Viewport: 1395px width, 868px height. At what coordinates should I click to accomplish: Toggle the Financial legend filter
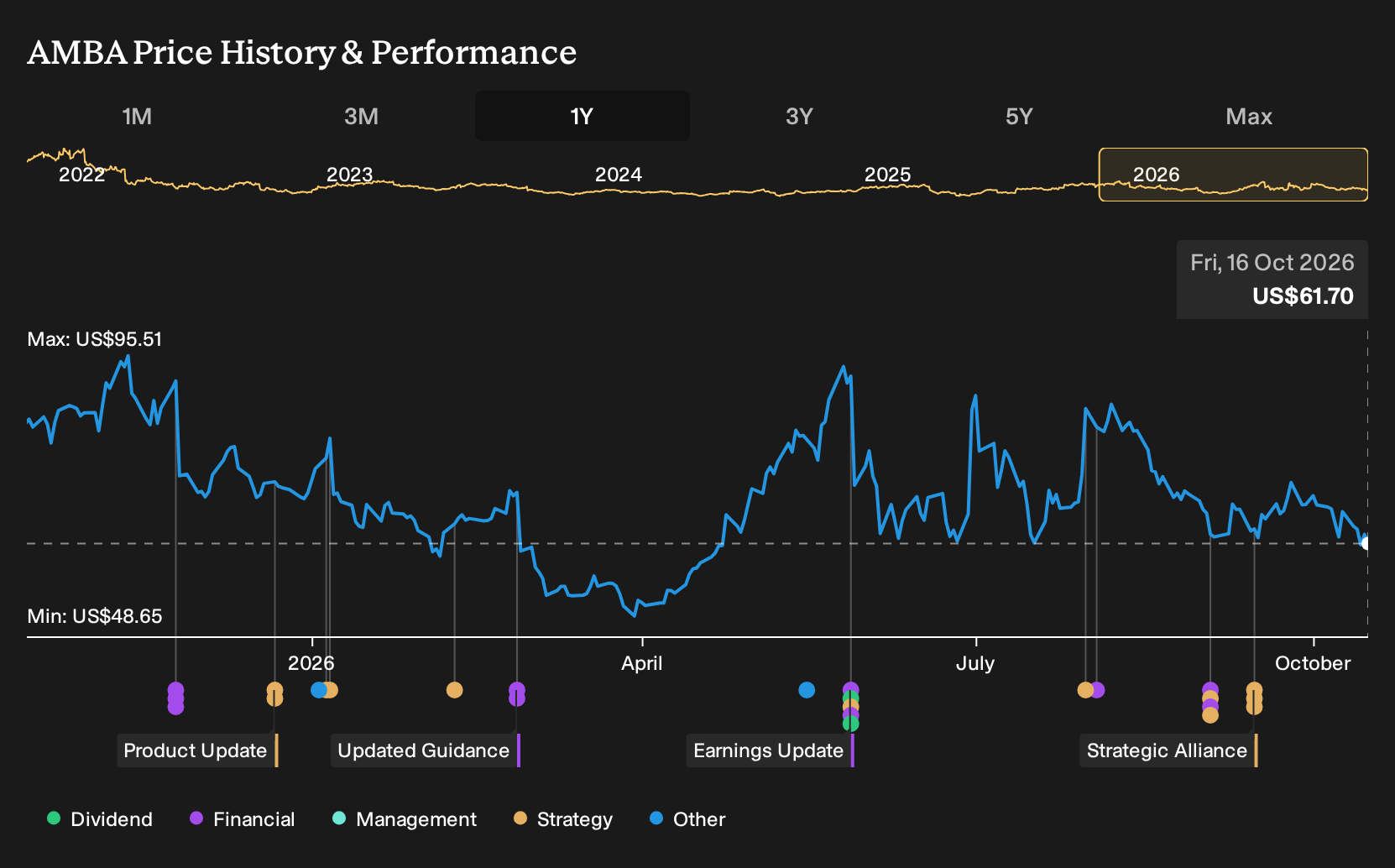(x=243, y=819)
